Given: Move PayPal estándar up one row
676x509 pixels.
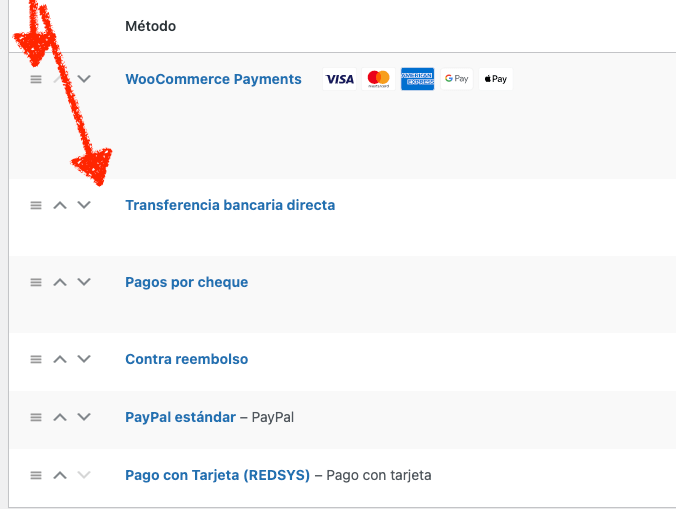Looking at the screenshot, I should [60, 417].
